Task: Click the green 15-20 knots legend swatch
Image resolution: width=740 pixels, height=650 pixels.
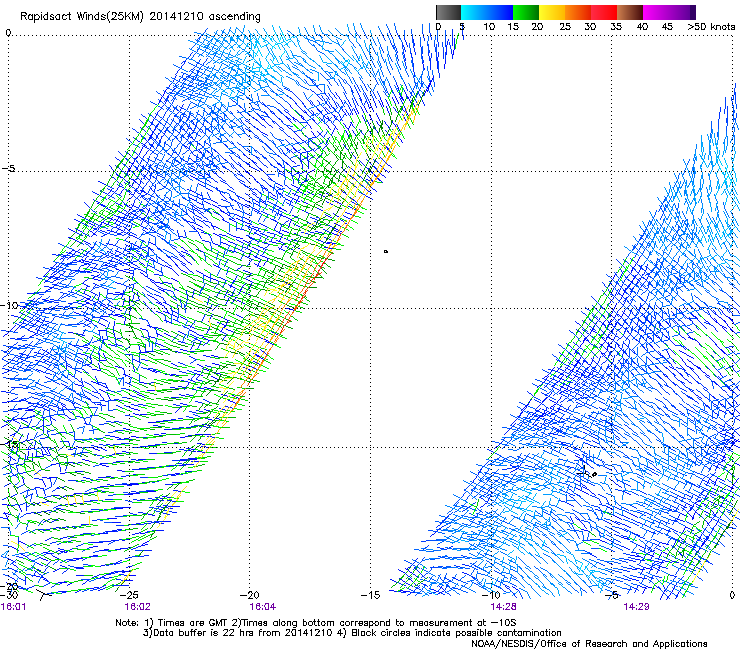Action: point(526,12)
